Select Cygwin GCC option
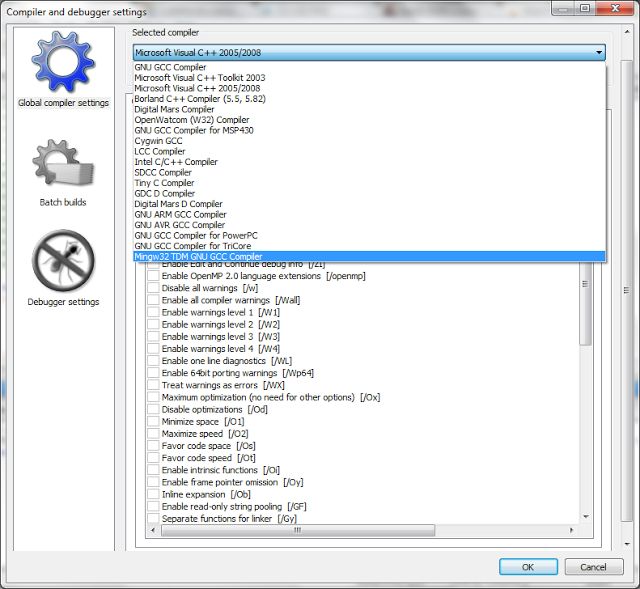 pyautogui.click(x=369, y=141)
